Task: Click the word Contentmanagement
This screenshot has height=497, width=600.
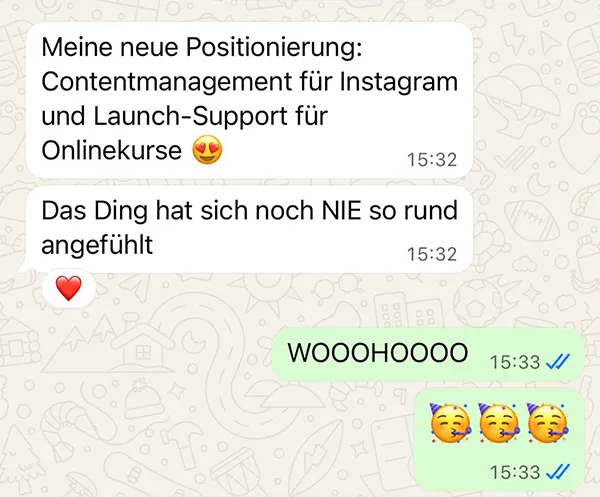Action: tap(167, 82)
